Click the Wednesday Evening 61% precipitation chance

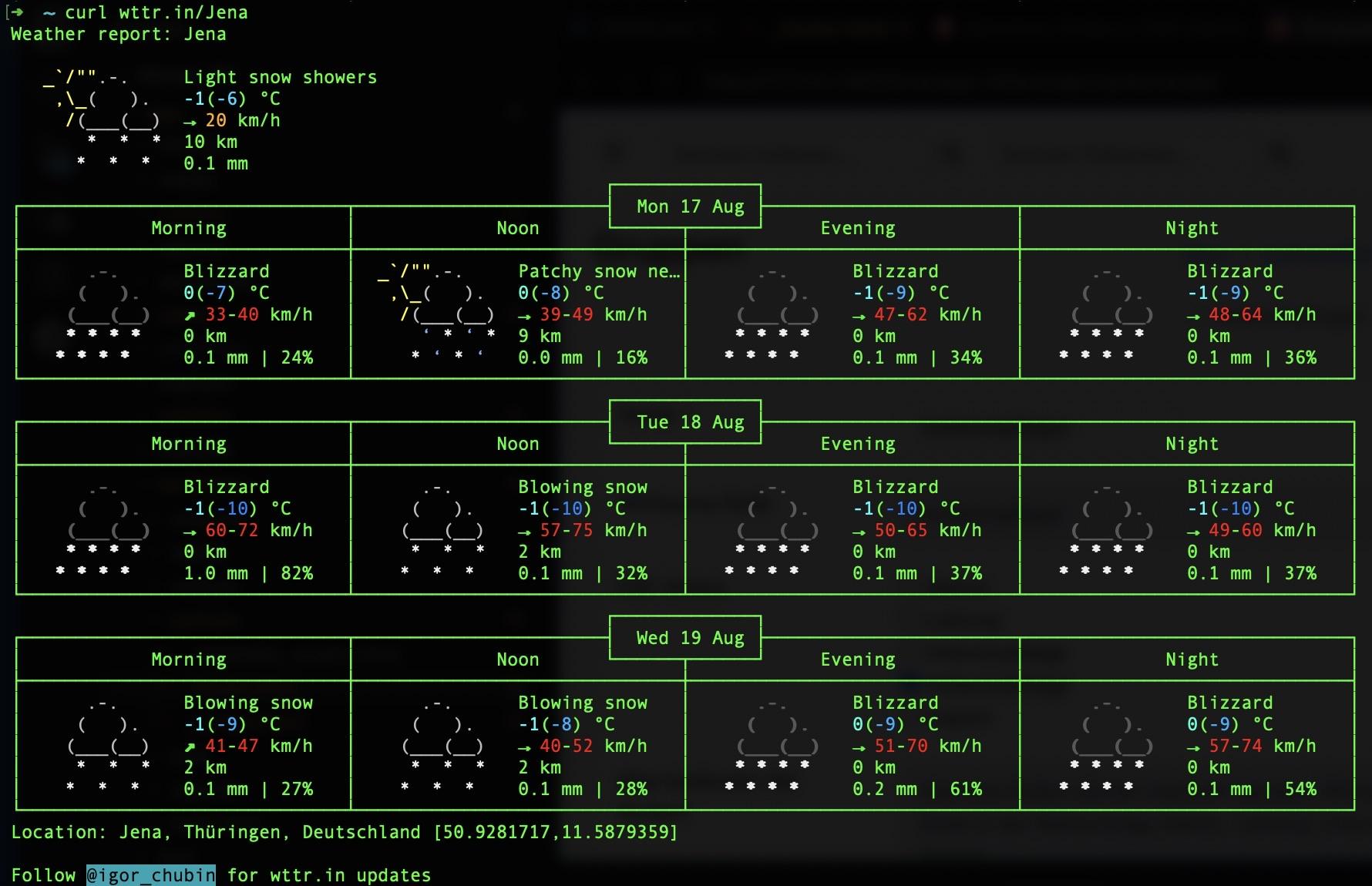pyautogui.click(x=966, y=789)
